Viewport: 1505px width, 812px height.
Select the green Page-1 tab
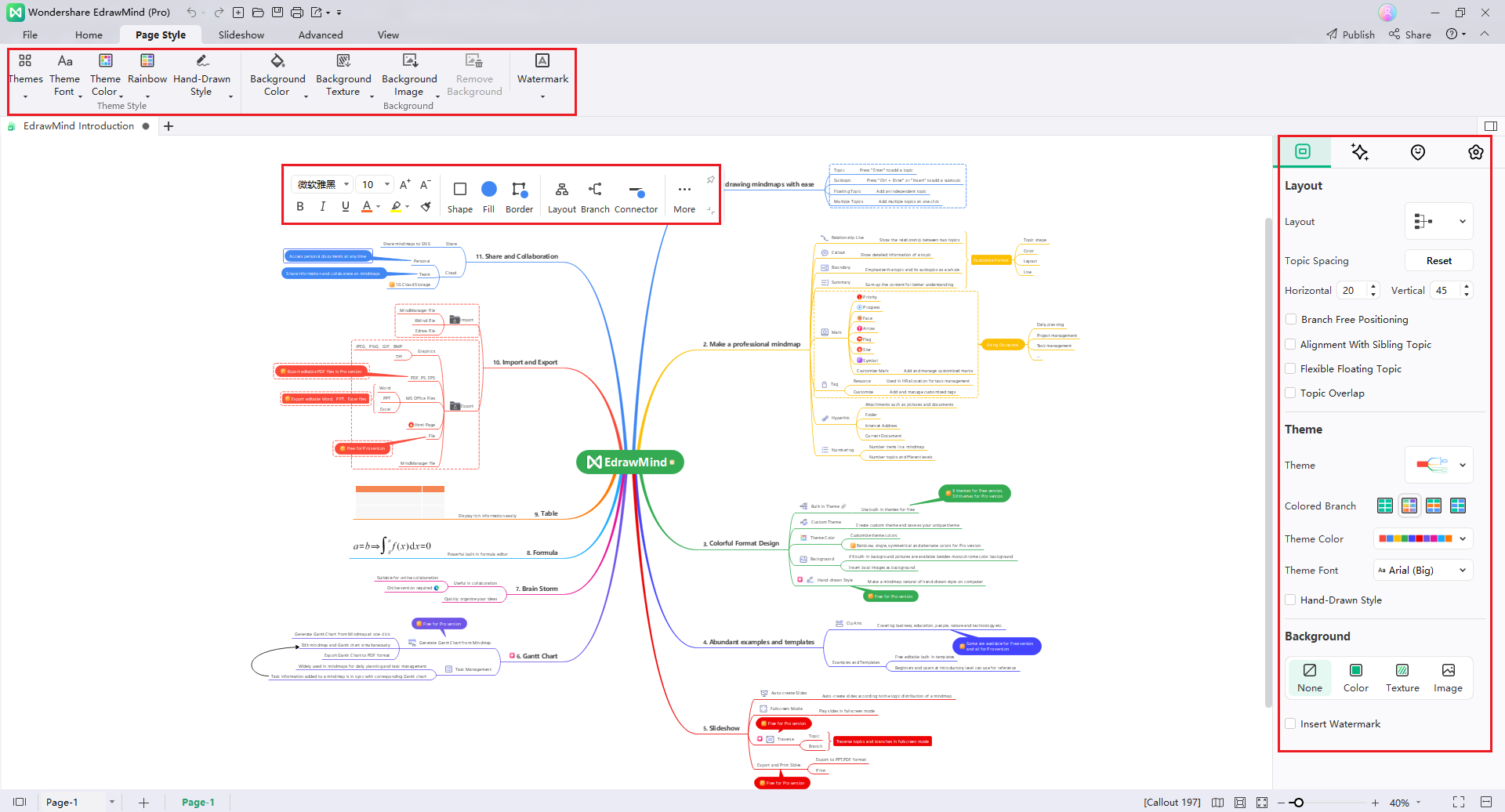click(x=198, y=802)
